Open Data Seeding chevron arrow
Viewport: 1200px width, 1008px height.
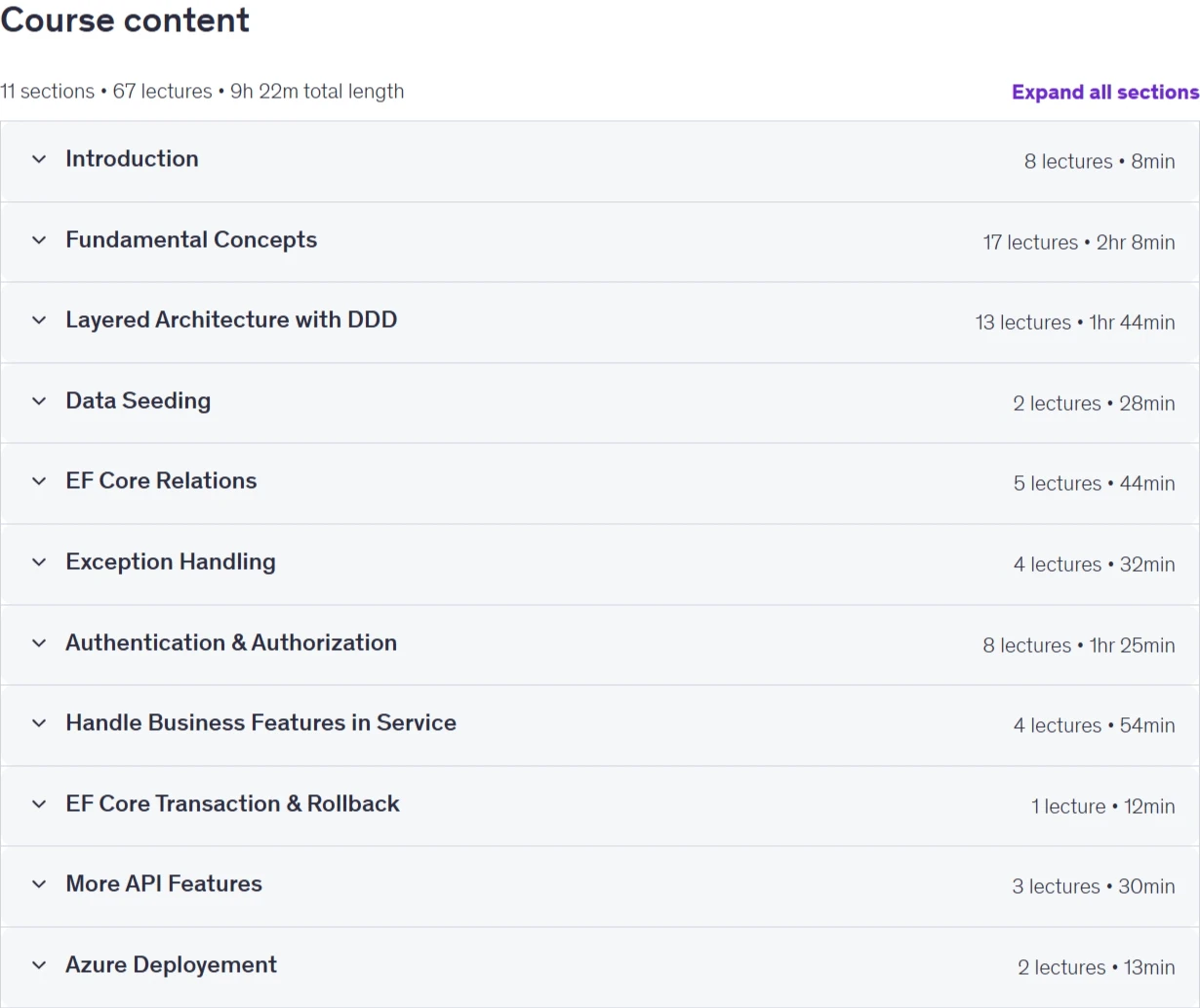click(x=39, y=401)
